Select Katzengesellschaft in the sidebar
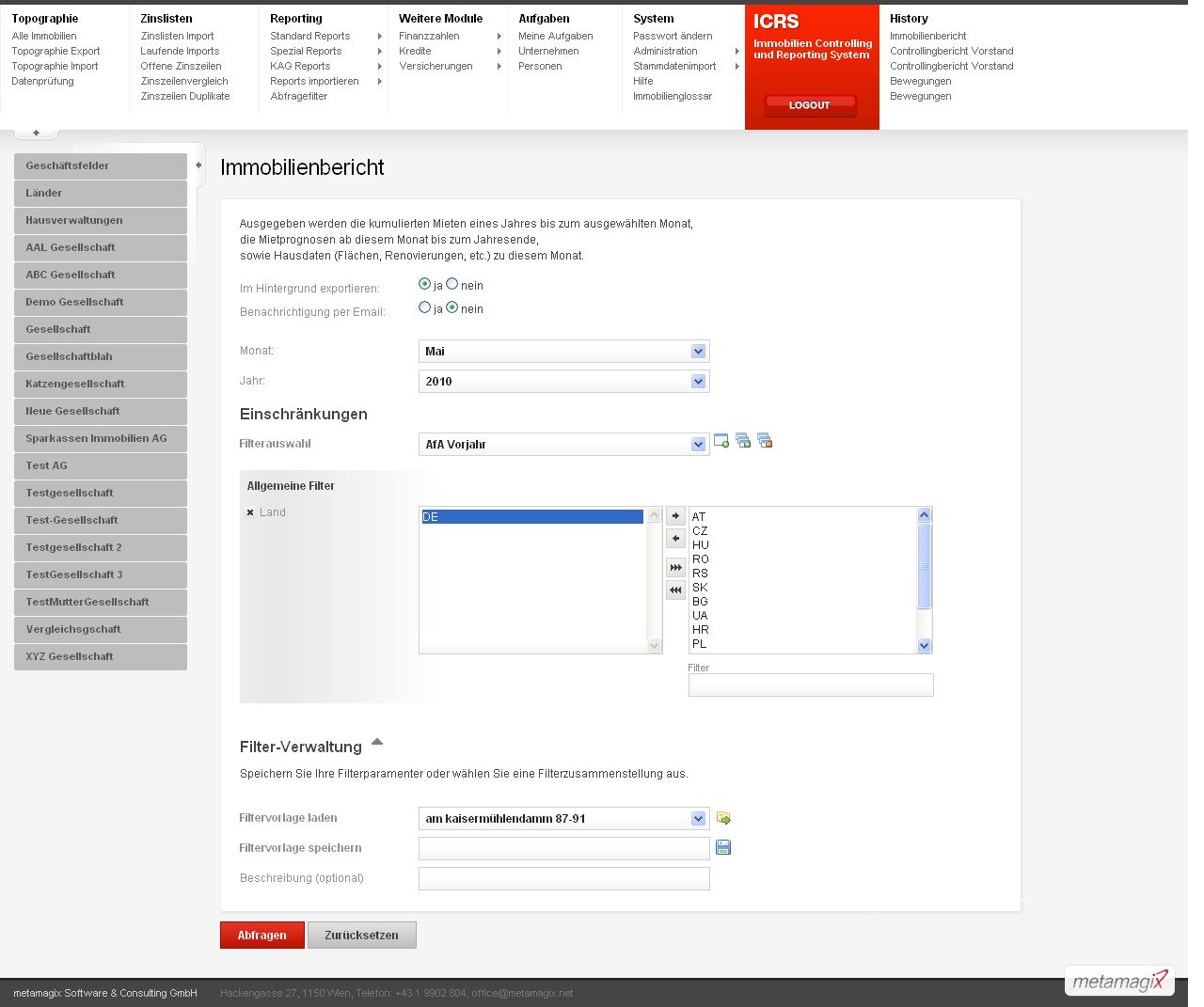1204x1007 pixels. point(101,384)
